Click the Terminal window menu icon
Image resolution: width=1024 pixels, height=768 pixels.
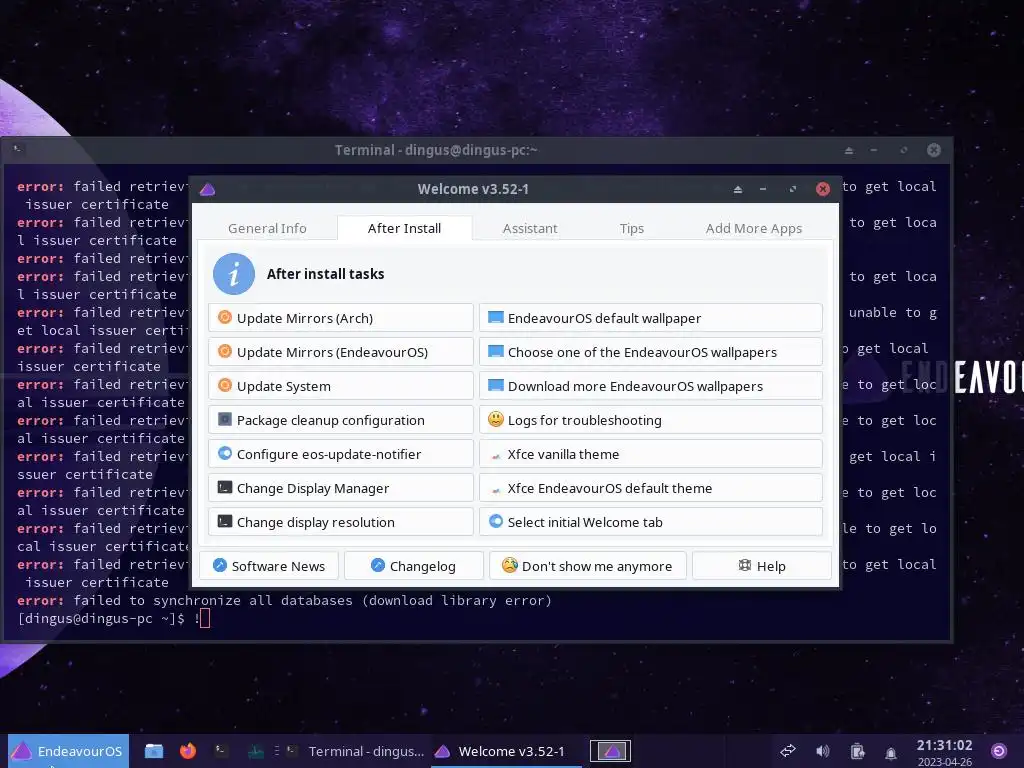click(18, 150)
